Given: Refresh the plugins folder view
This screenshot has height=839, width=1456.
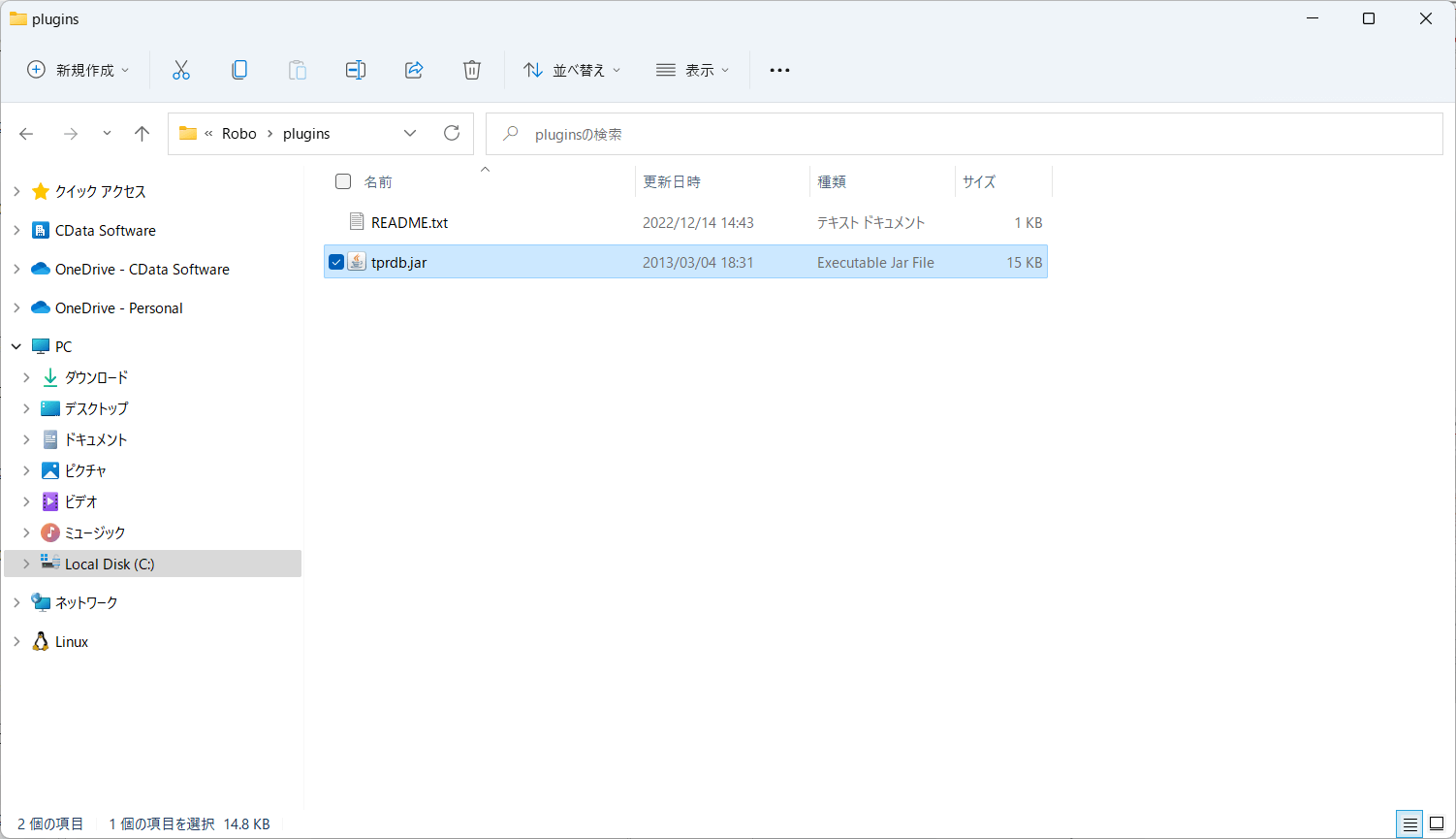Looking at the screenshot, I should (x=452, y=134).
